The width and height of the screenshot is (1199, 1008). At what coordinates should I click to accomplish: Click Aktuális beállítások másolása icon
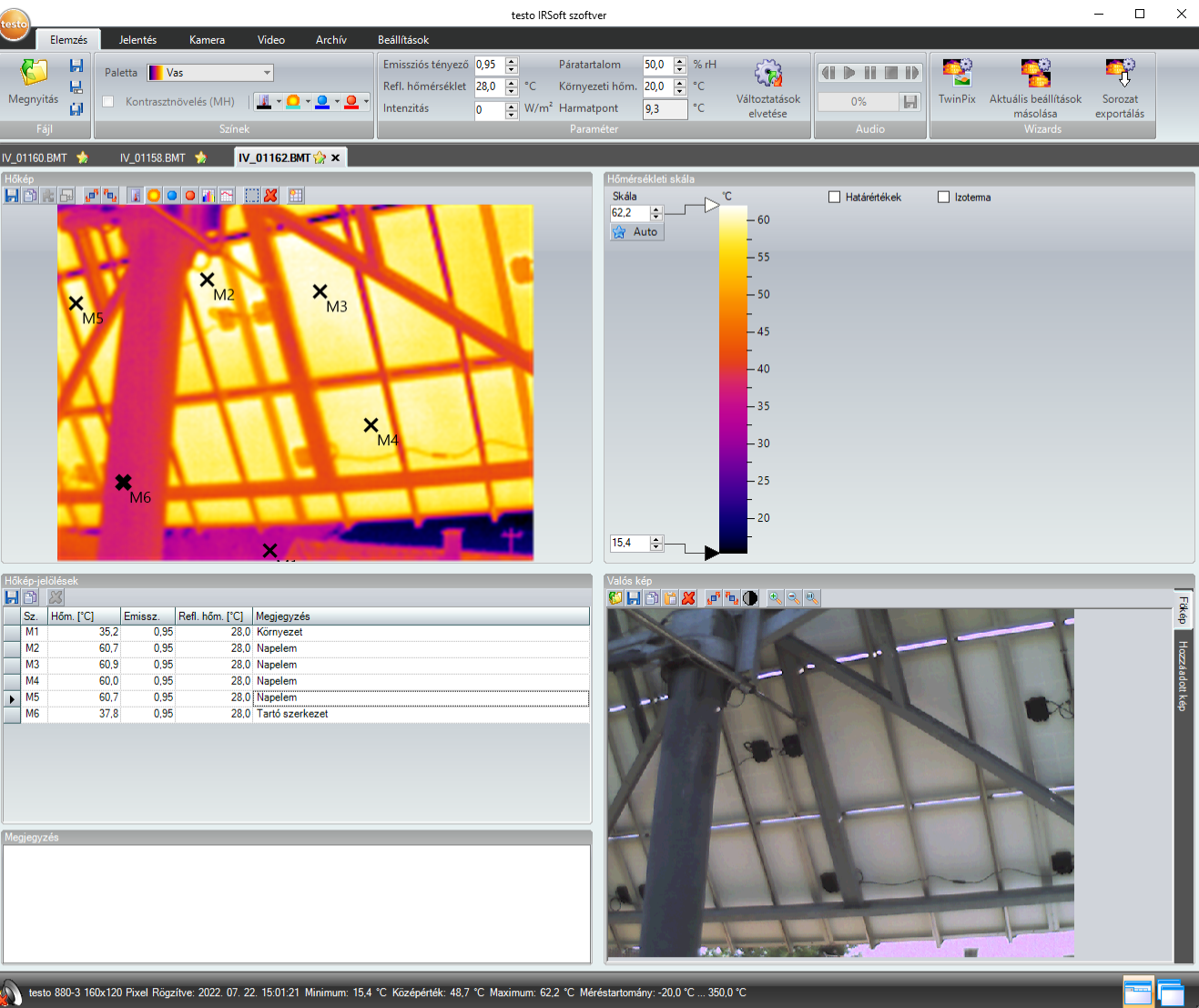click(1035, 73)
